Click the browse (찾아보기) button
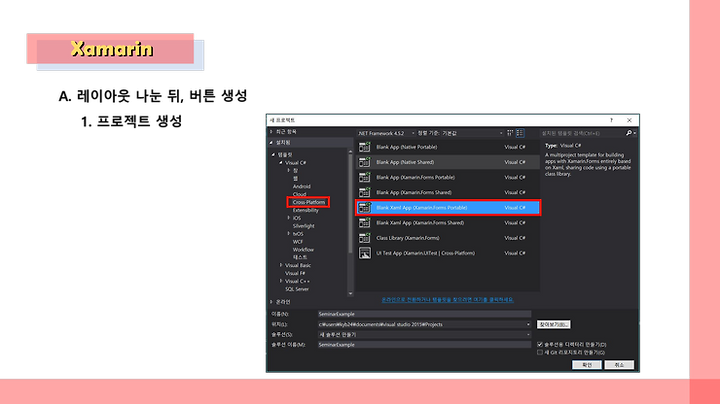 553,325
